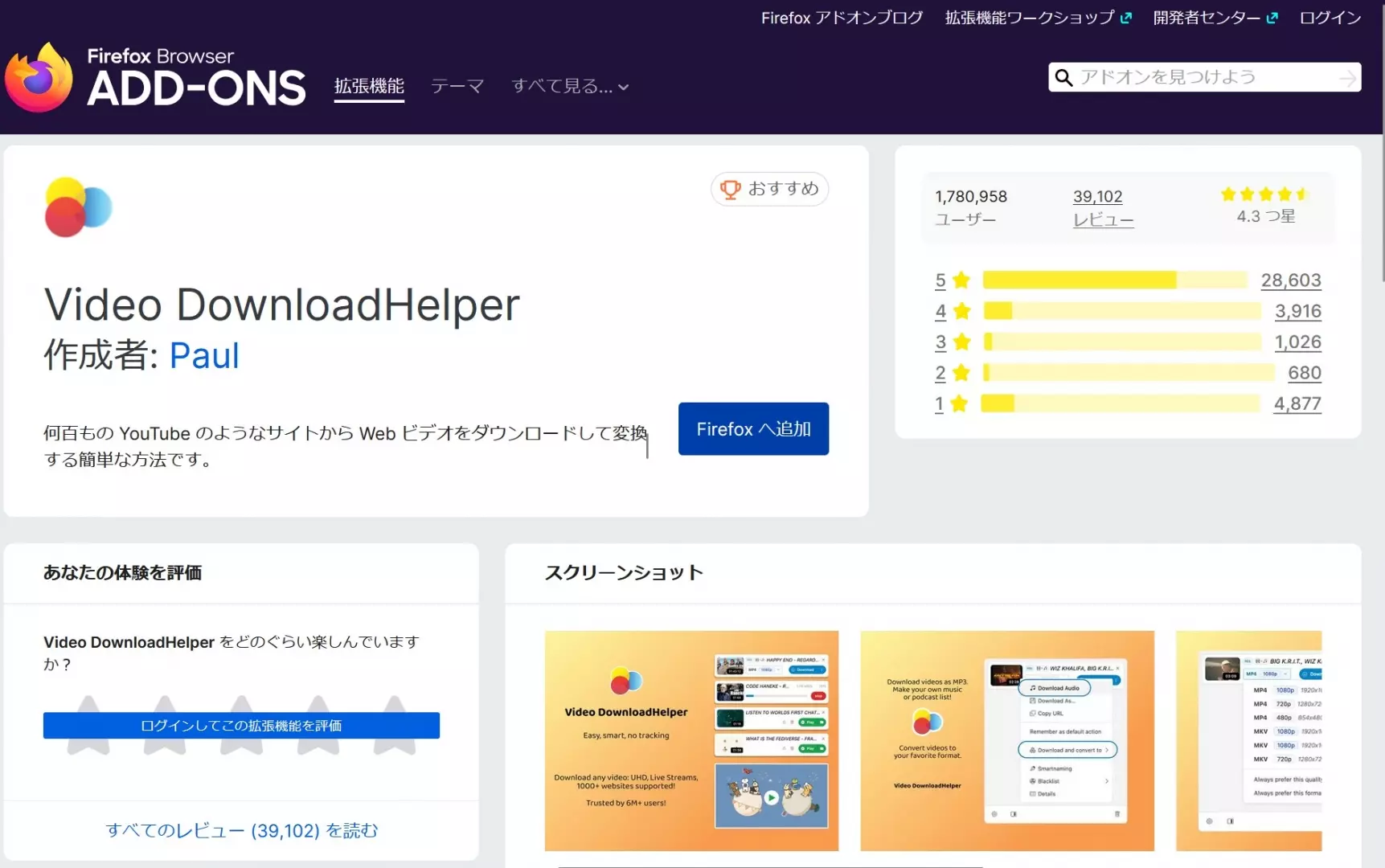Click the 3,916 four-star count
The width and height of the screenshot is (1385, 868).
point(1298,311)
